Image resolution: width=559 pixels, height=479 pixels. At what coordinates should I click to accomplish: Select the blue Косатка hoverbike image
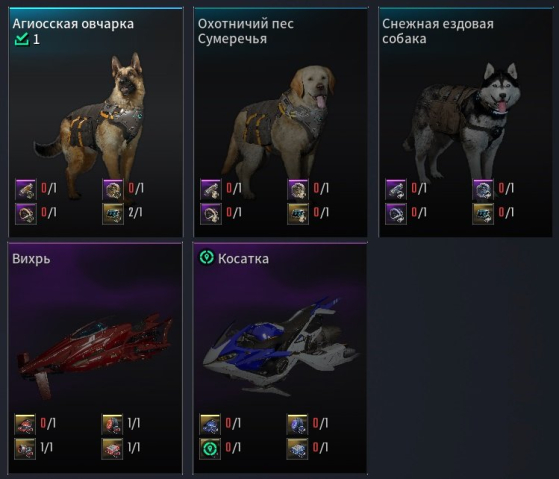(280, 346)
